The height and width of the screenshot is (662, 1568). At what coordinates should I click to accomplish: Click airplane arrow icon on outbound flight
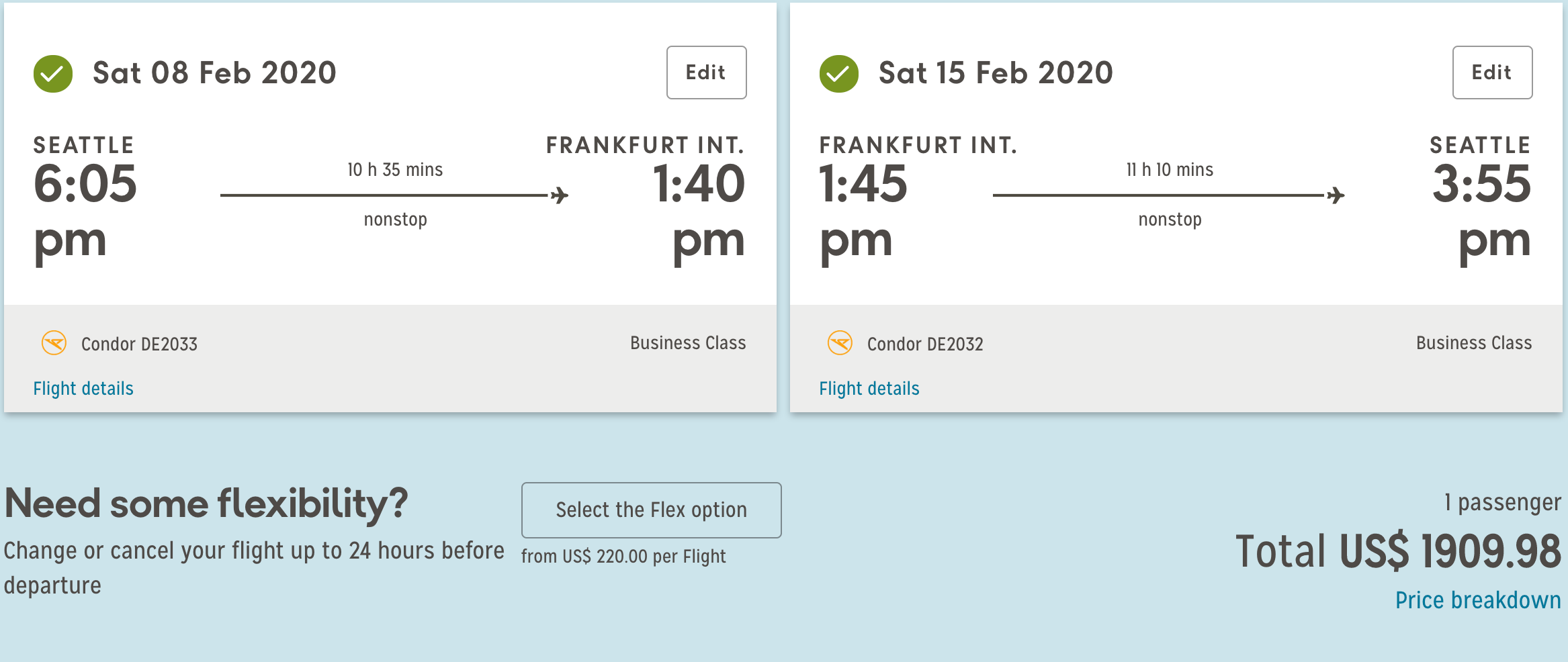(x=560, y=195)
